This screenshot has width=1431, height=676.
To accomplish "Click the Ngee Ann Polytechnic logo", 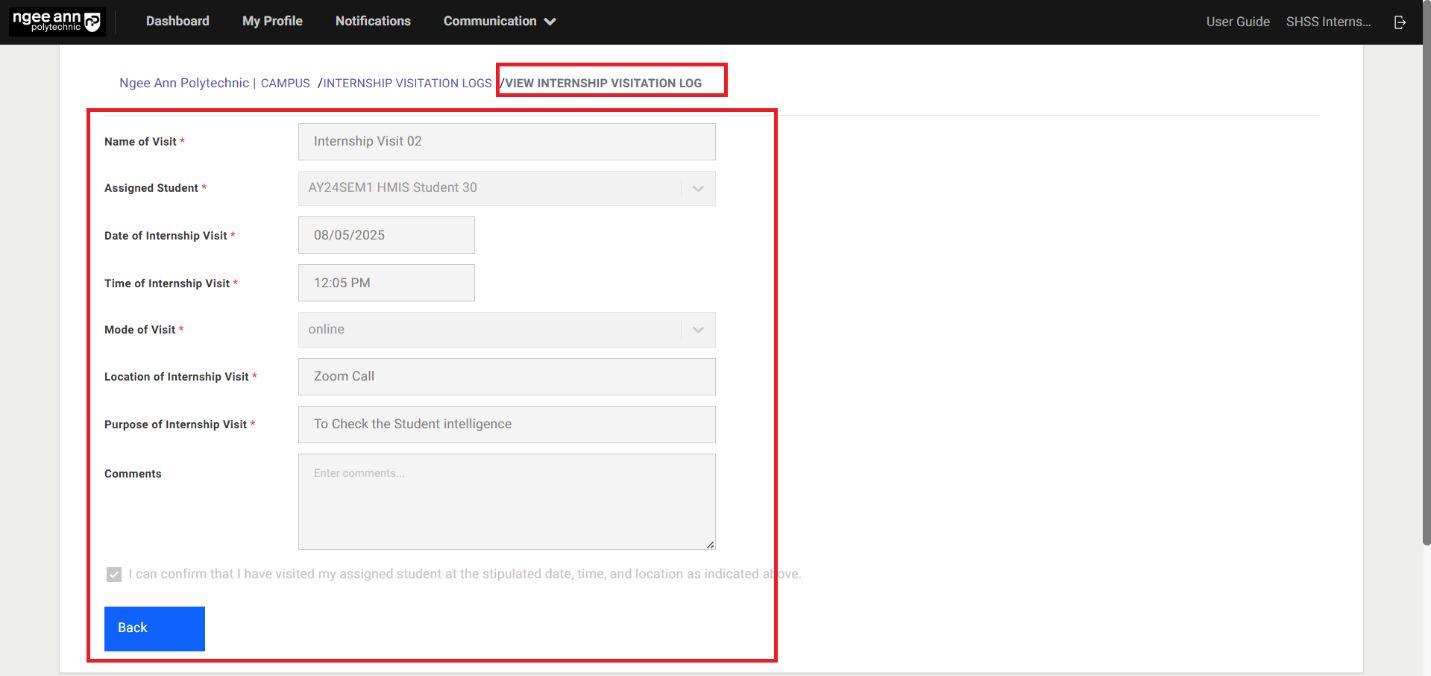I will tap(57, 22).
